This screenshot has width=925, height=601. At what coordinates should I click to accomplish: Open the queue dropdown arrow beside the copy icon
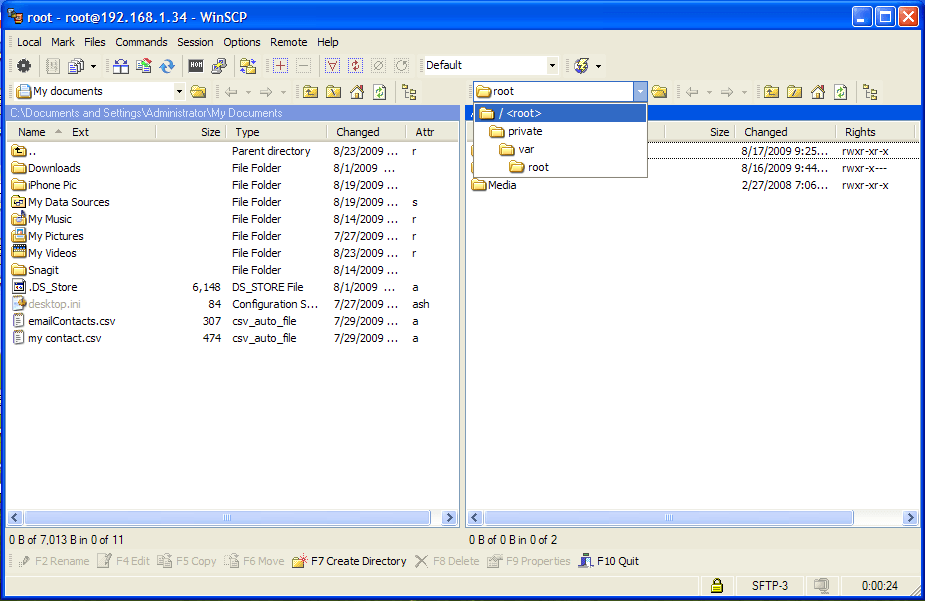93,66
